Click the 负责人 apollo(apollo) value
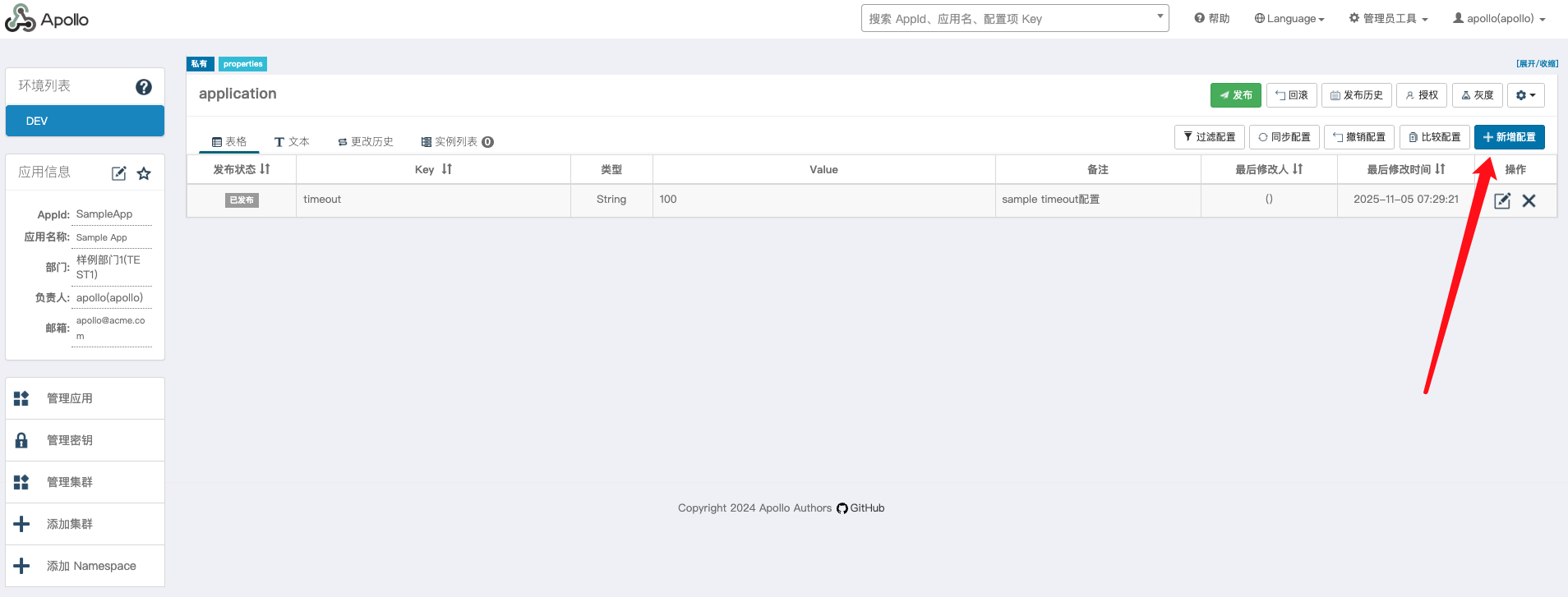 coord(110,297)
